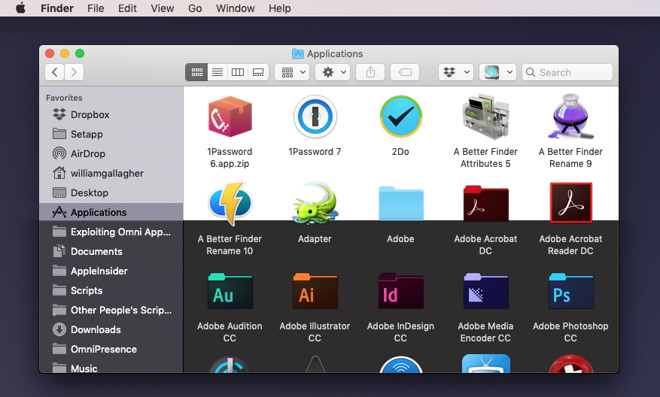Select the Adobe Media Encoder CC folder
660x397 pixels.
tap(485, 291)
